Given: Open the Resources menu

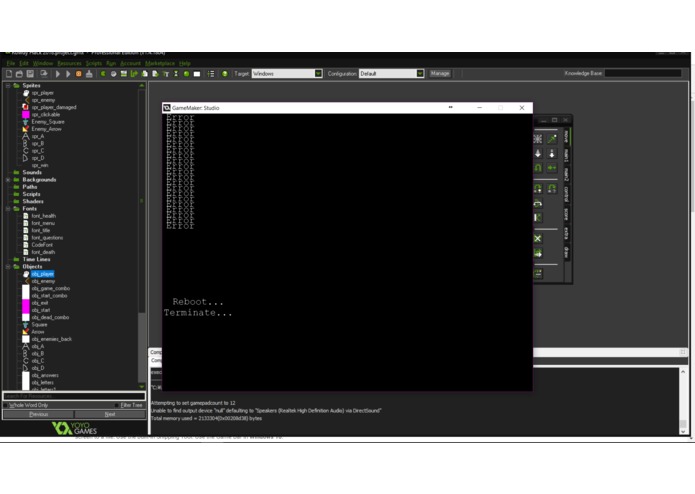Looking at the screenshot, I should point(69,63).
